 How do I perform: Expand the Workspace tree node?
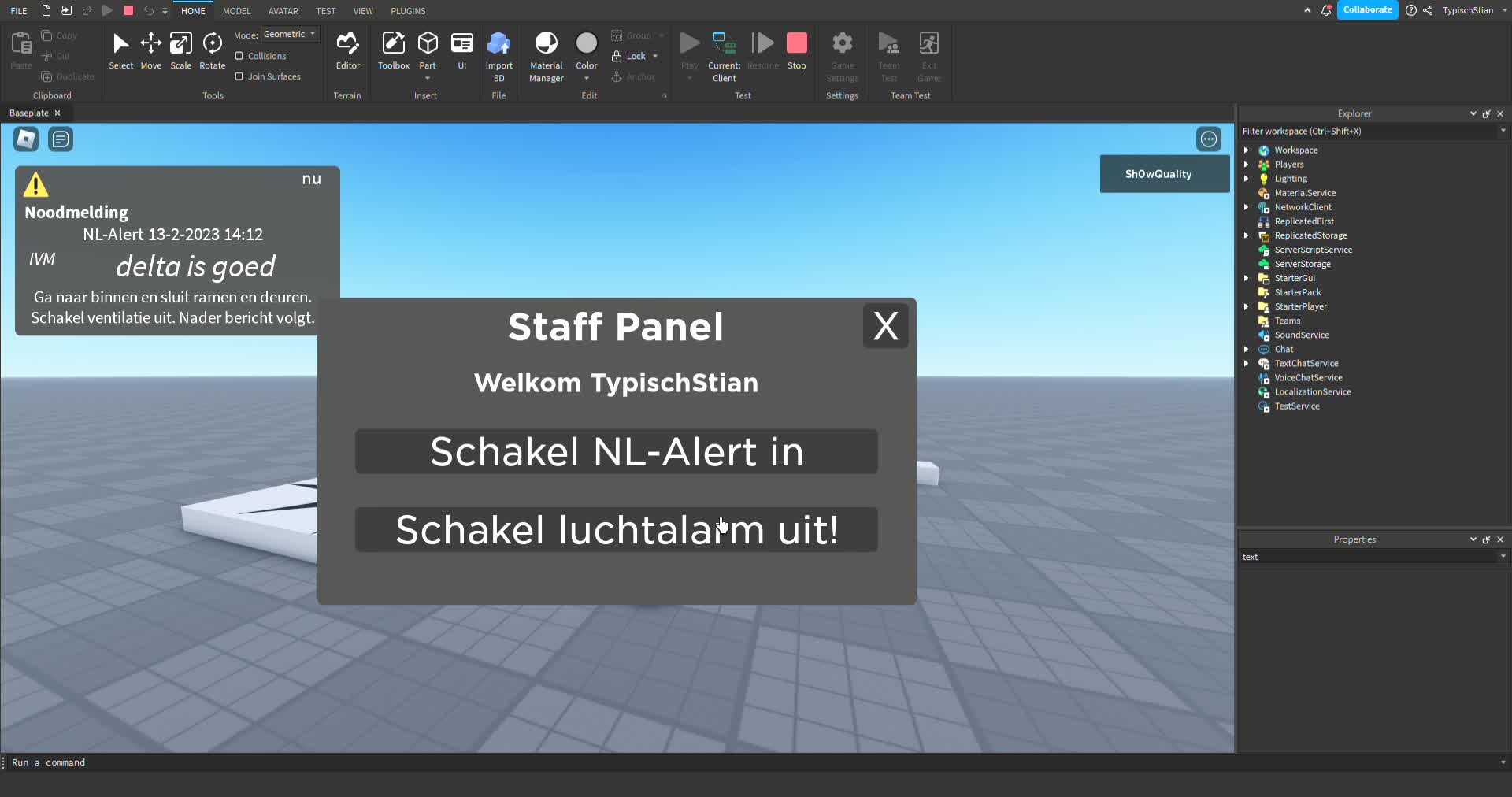point(1246,150)
